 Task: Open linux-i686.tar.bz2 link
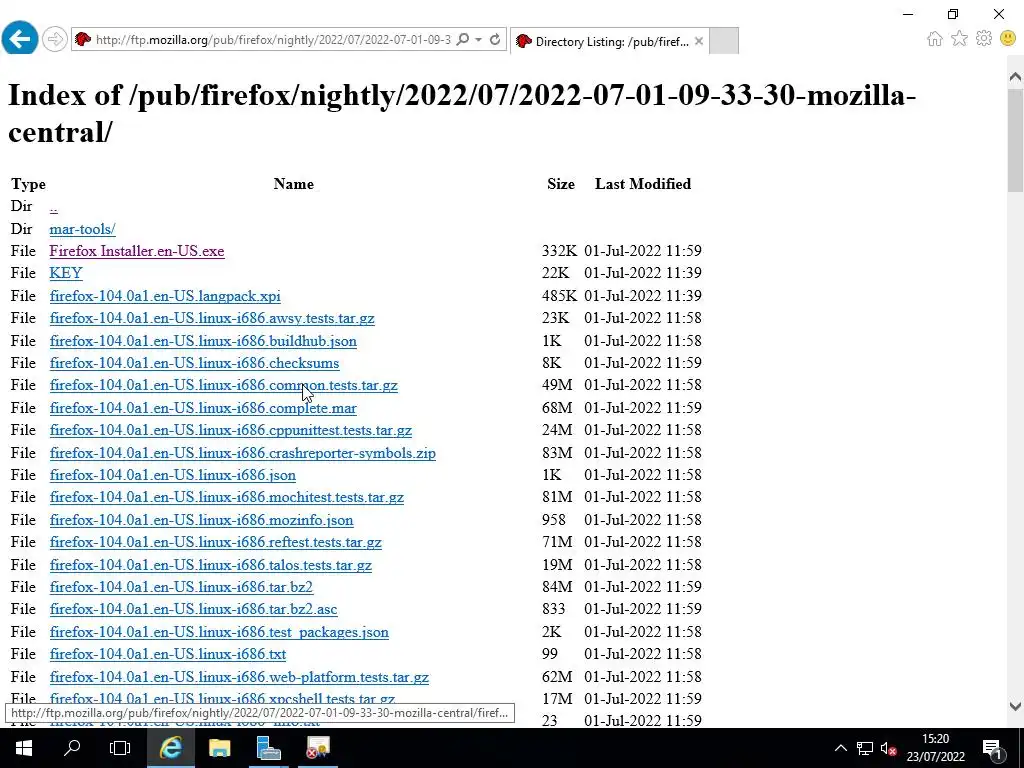click(x=182, y=587)
